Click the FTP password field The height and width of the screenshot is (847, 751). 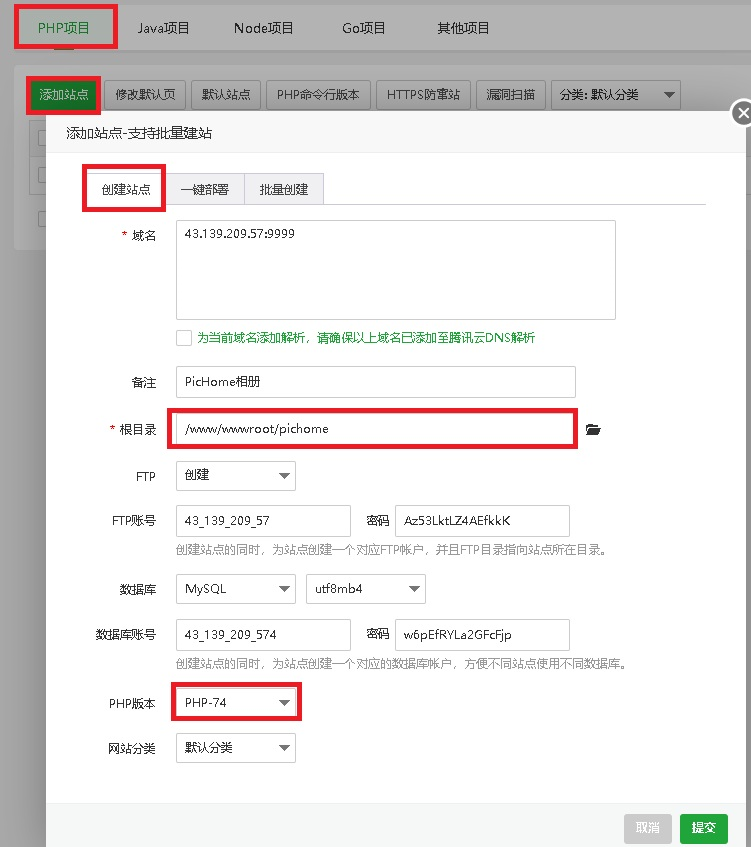(482, 521)
